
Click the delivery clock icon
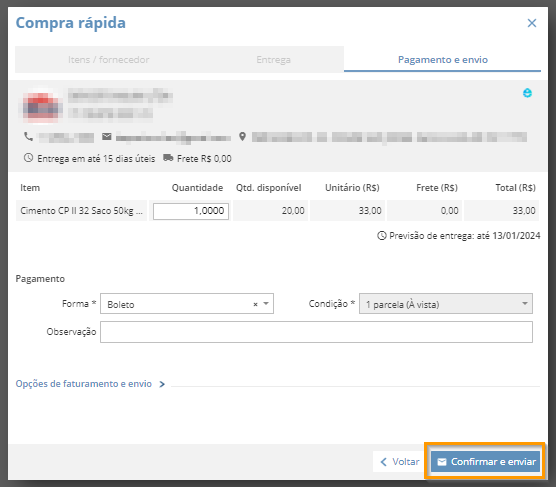(x=28, y=158)
